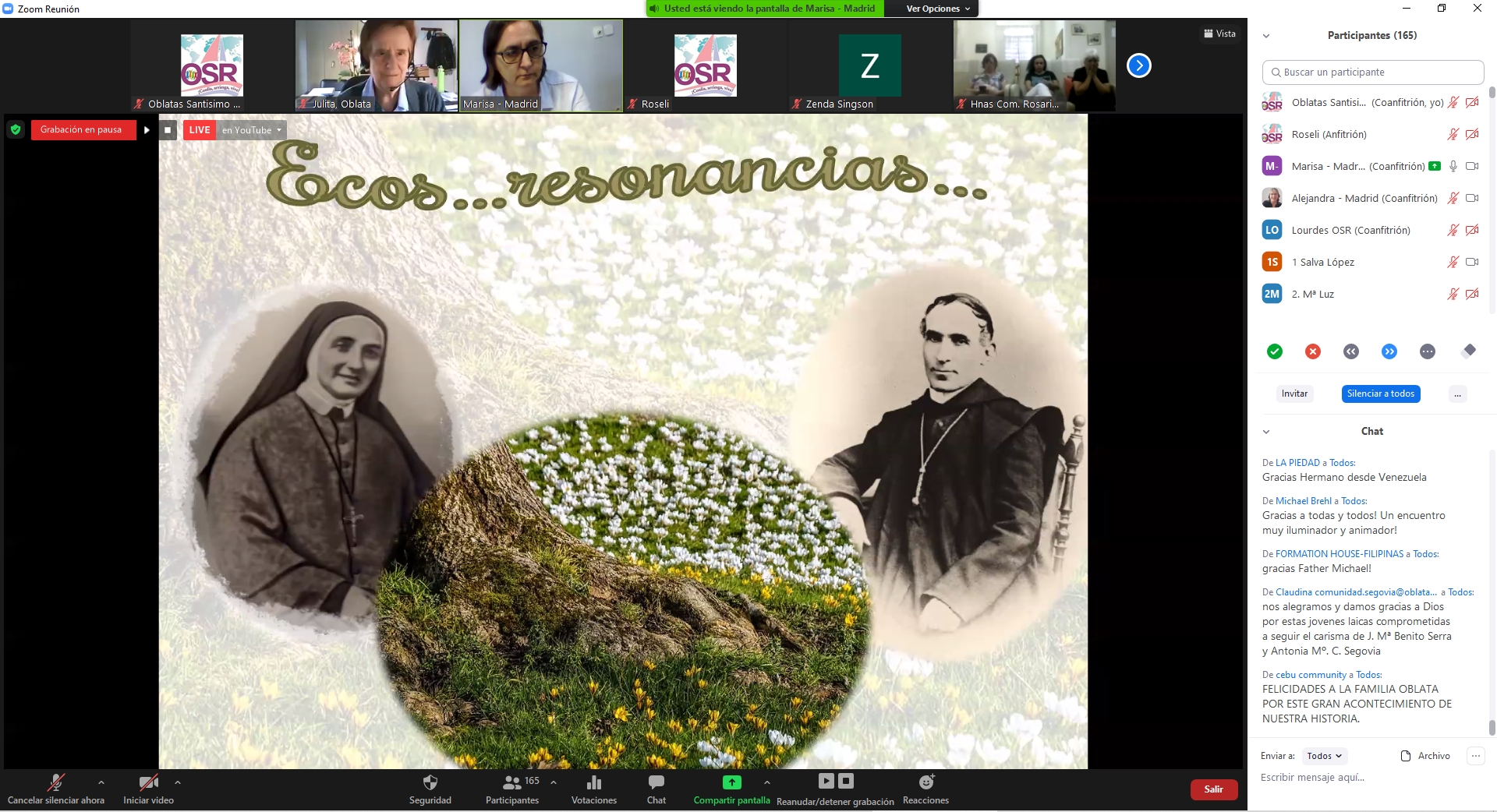Screen dimensions: 1497x812
Task: Resume recording from bottom toolbar play icon
Action: [826, 780]
